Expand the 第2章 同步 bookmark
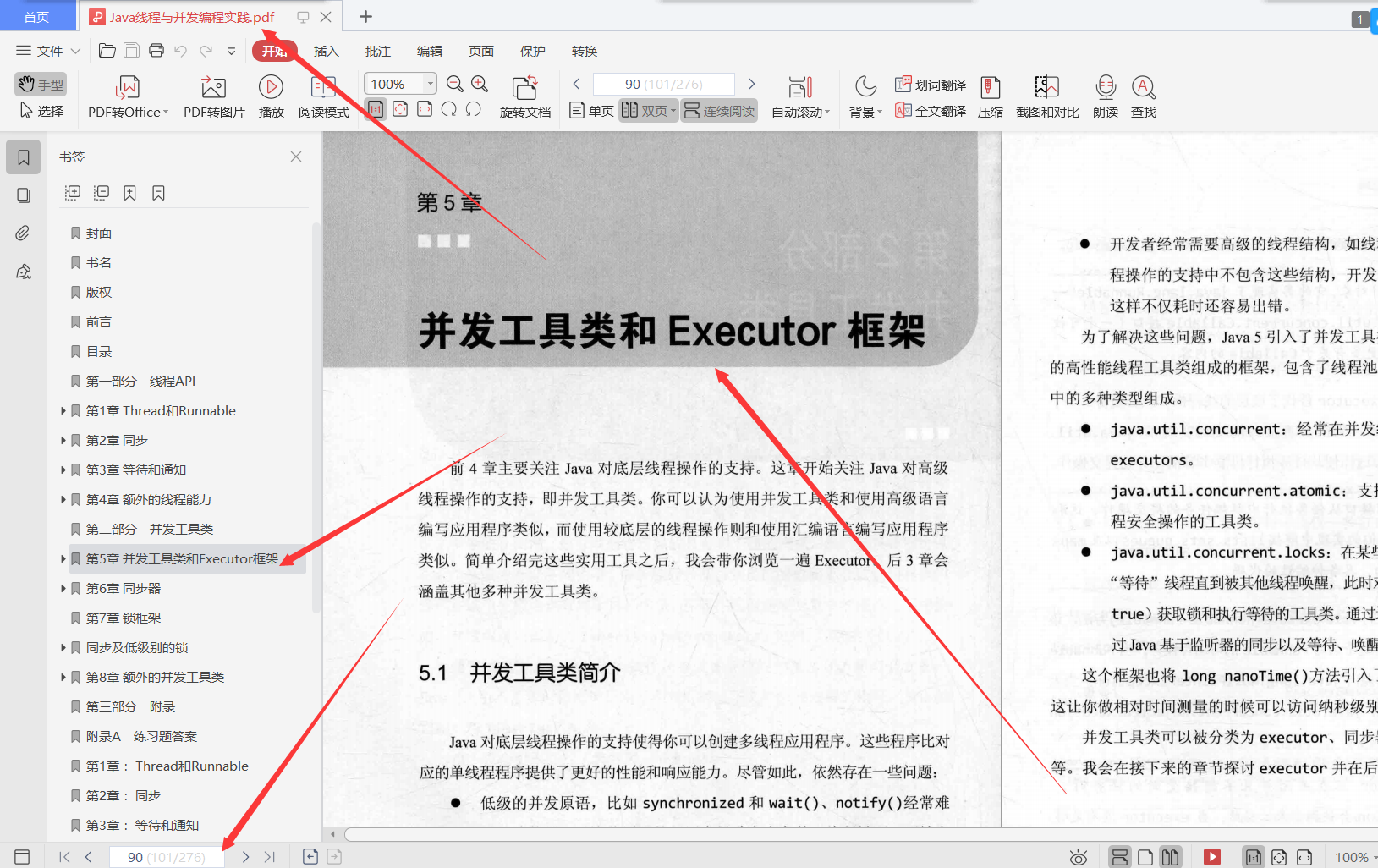The width and height of the screenshot is (1378, 868). (63, 441)
